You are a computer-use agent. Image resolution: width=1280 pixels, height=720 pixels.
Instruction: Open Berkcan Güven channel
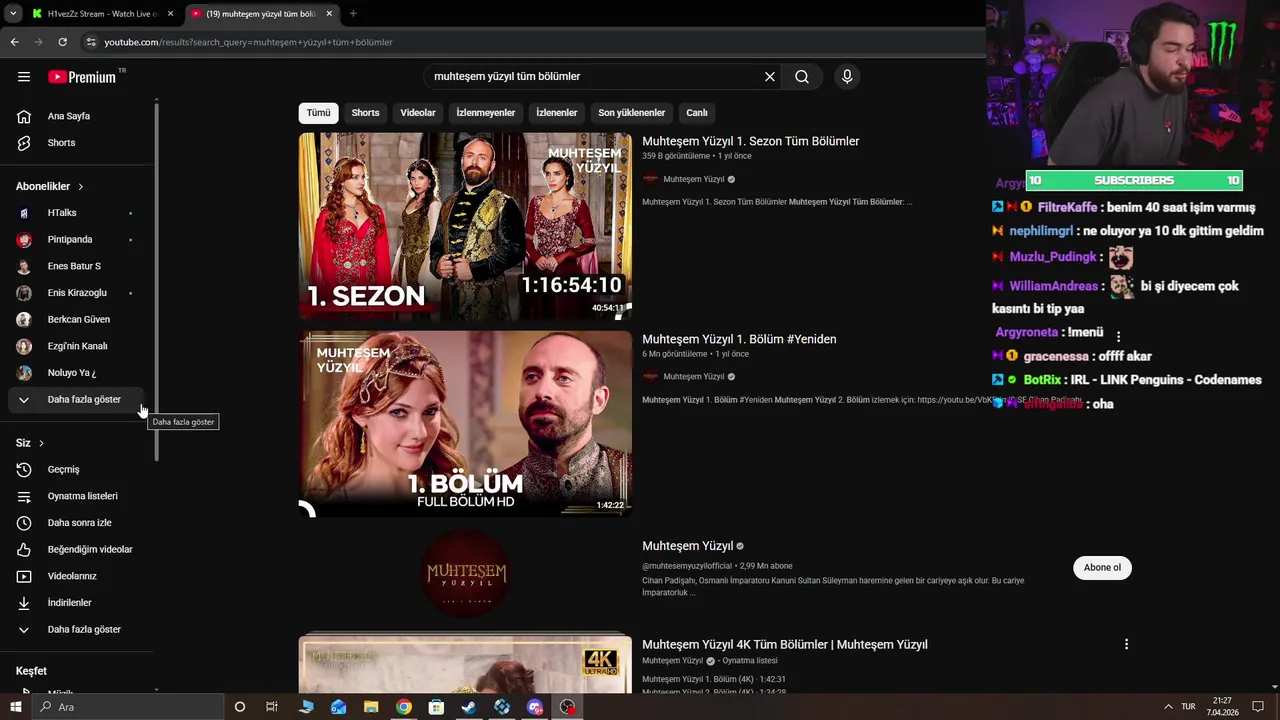tap(76, 320)
